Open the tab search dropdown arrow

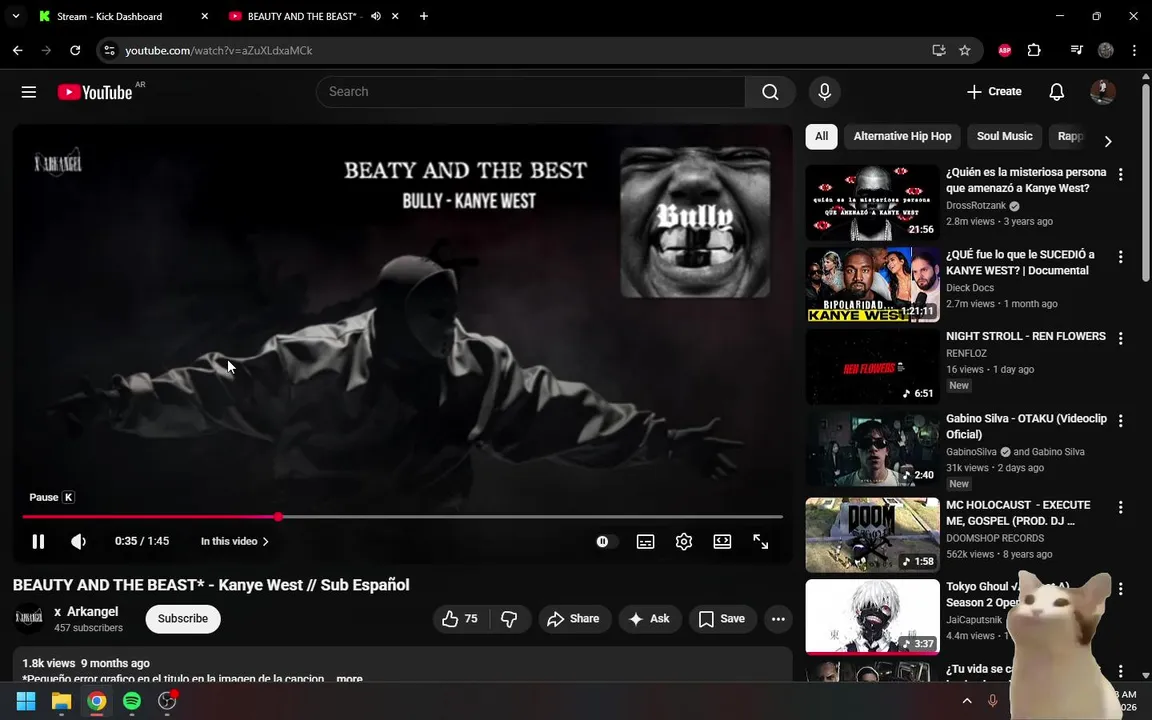coord(15,16)
